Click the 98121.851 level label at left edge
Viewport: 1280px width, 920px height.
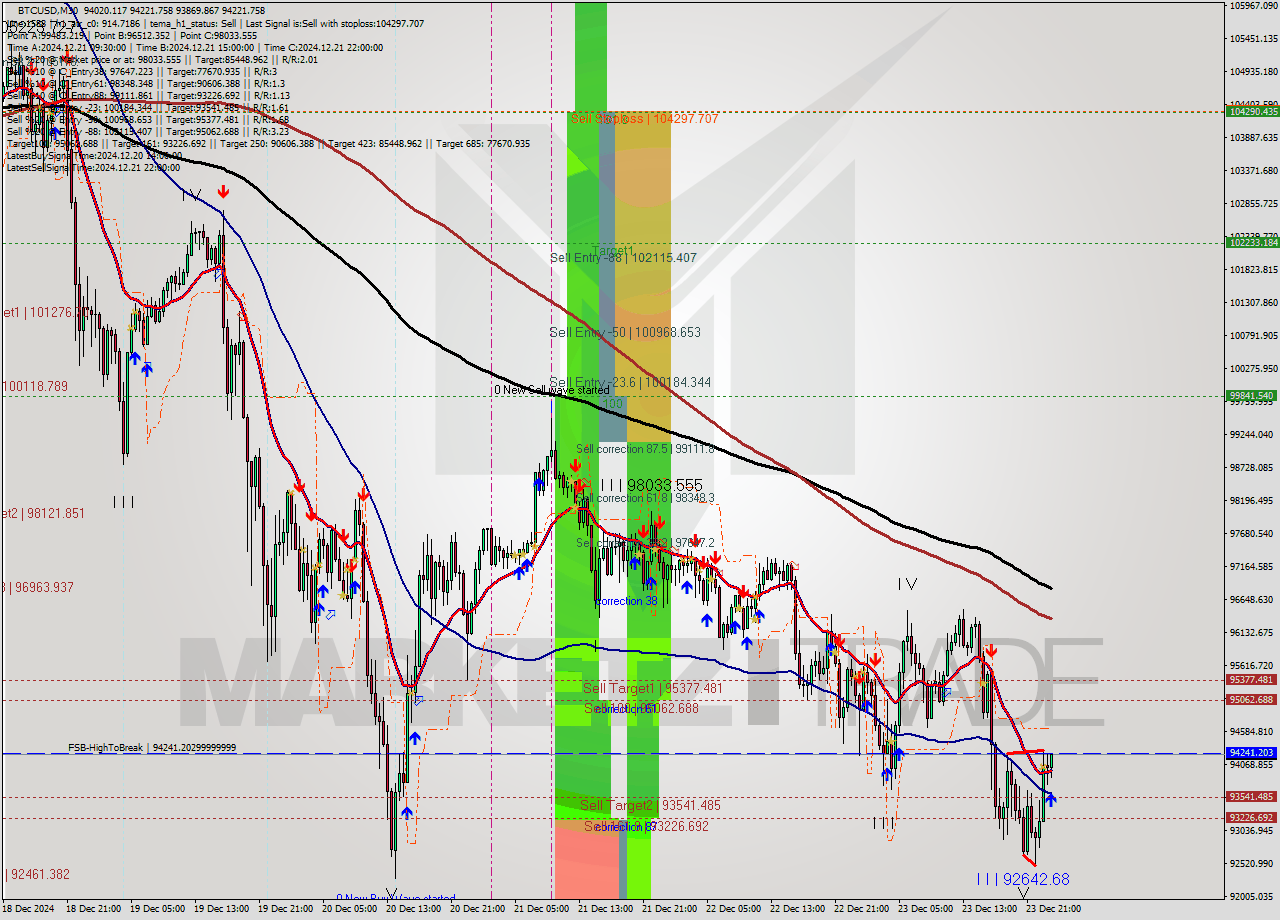click(42, 513)
